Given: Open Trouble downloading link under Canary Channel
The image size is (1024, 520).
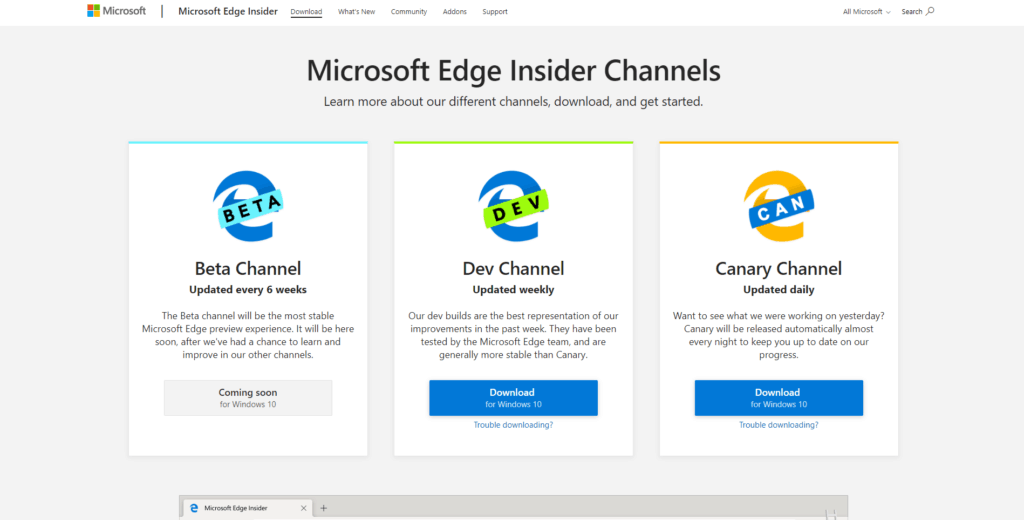Looking at the screenshot, I should (x=778, y=425).
